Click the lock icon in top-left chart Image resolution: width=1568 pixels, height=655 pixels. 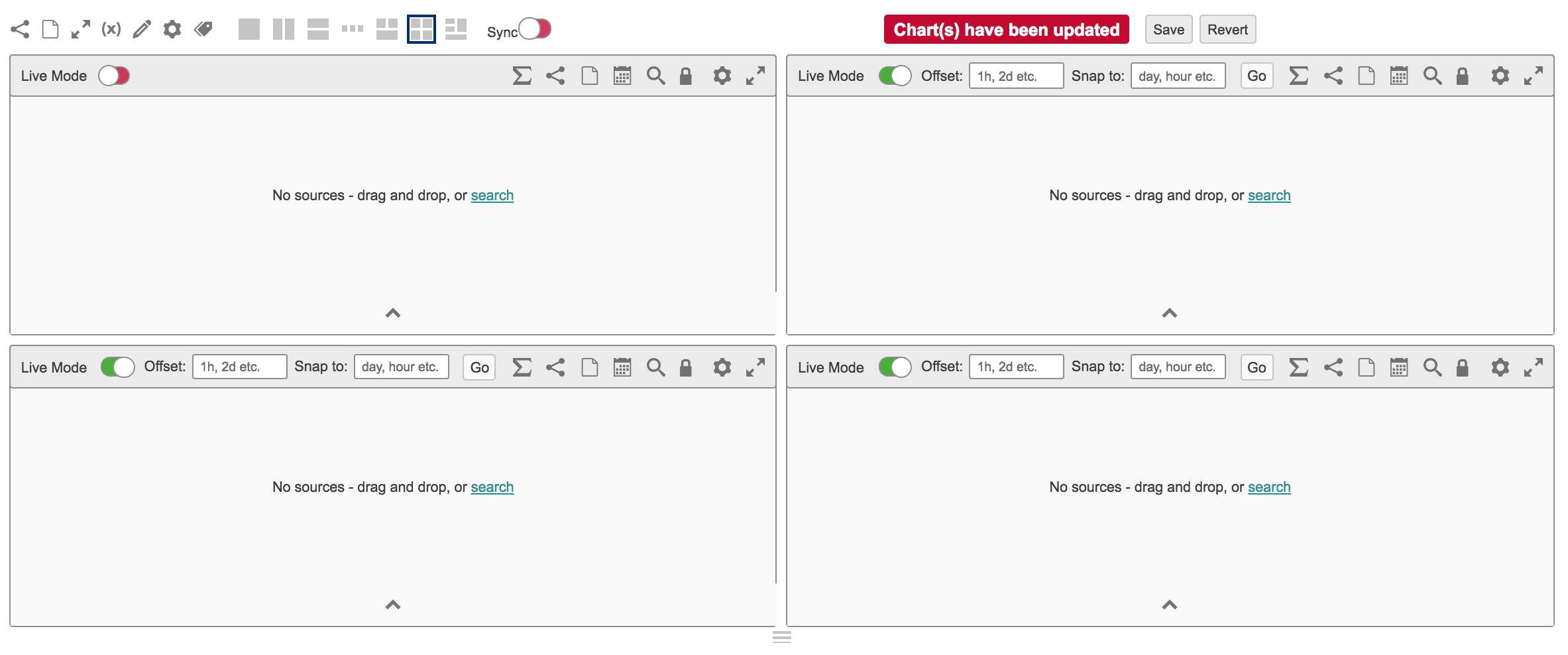coord(686,76)
